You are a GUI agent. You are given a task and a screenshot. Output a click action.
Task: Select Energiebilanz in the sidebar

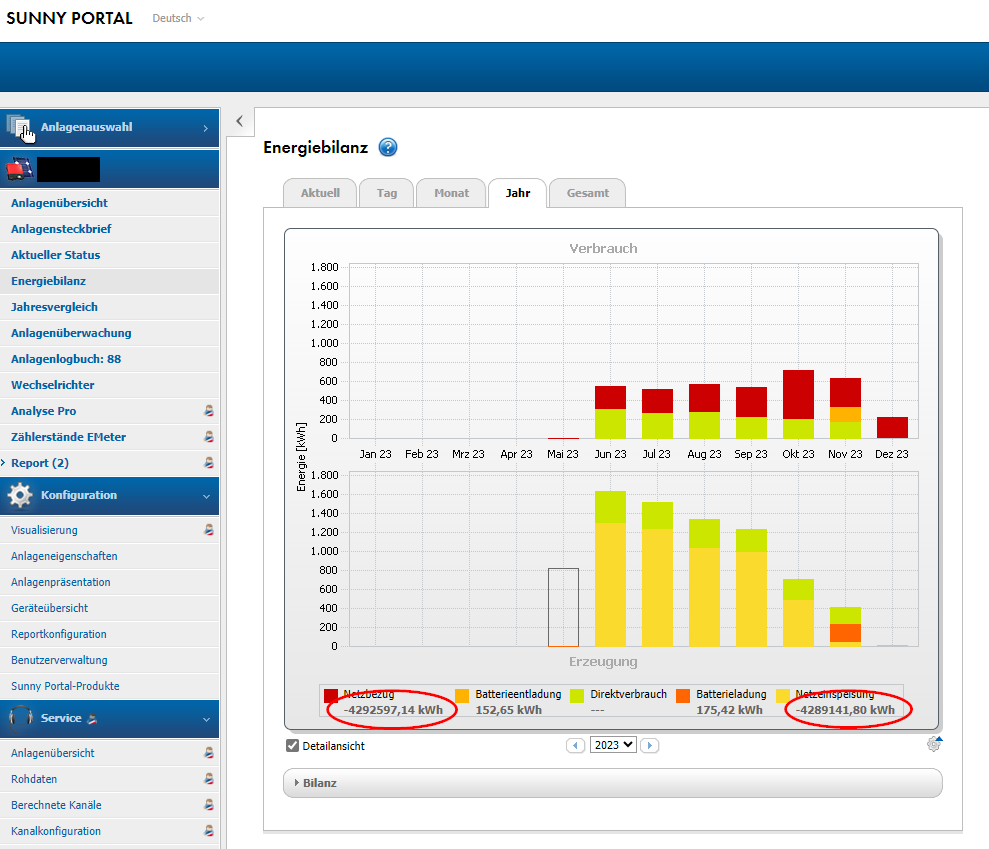coord(49,281)
